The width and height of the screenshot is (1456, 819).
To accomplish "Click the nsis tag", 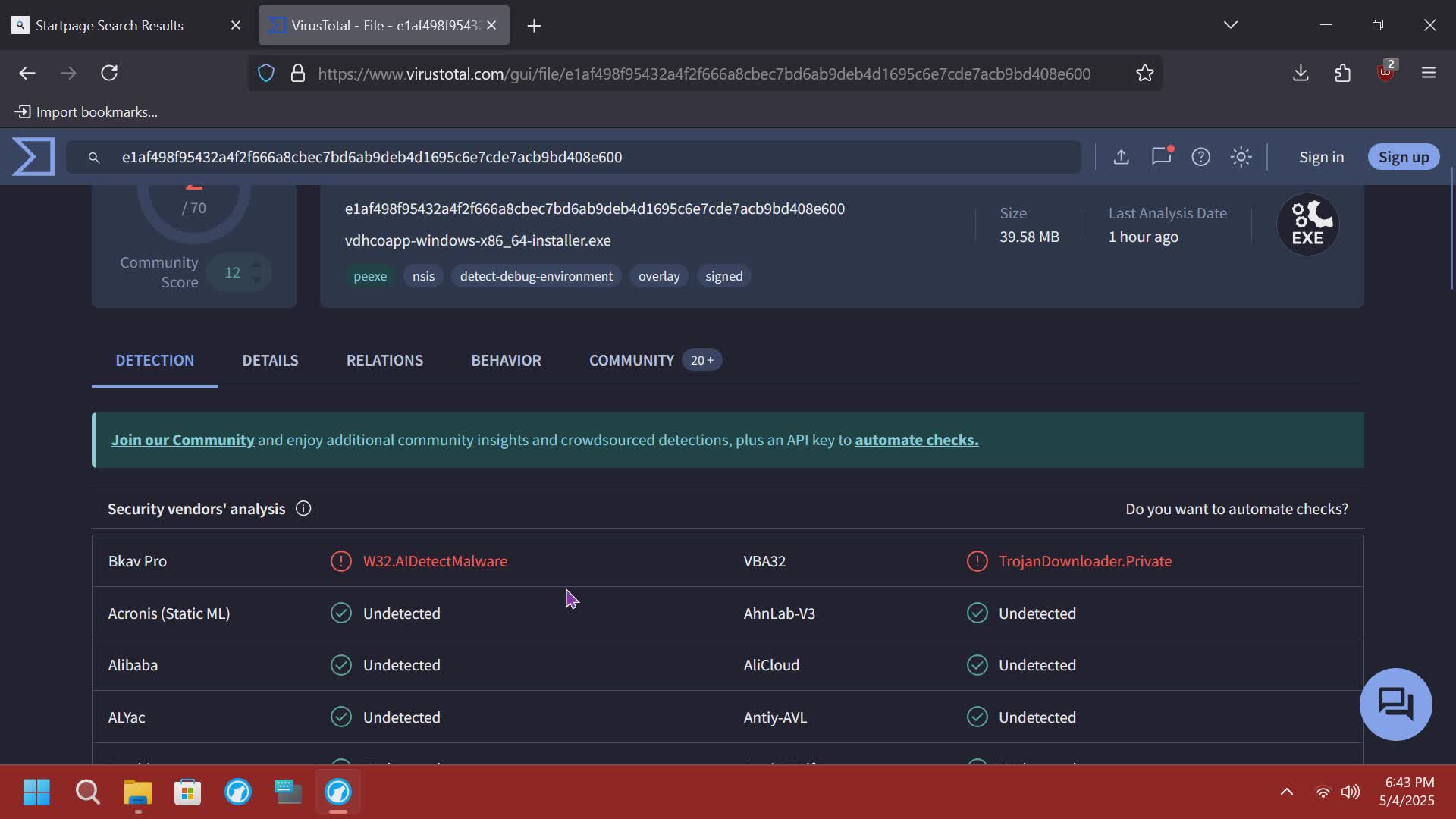I will [x=423, y=276].
